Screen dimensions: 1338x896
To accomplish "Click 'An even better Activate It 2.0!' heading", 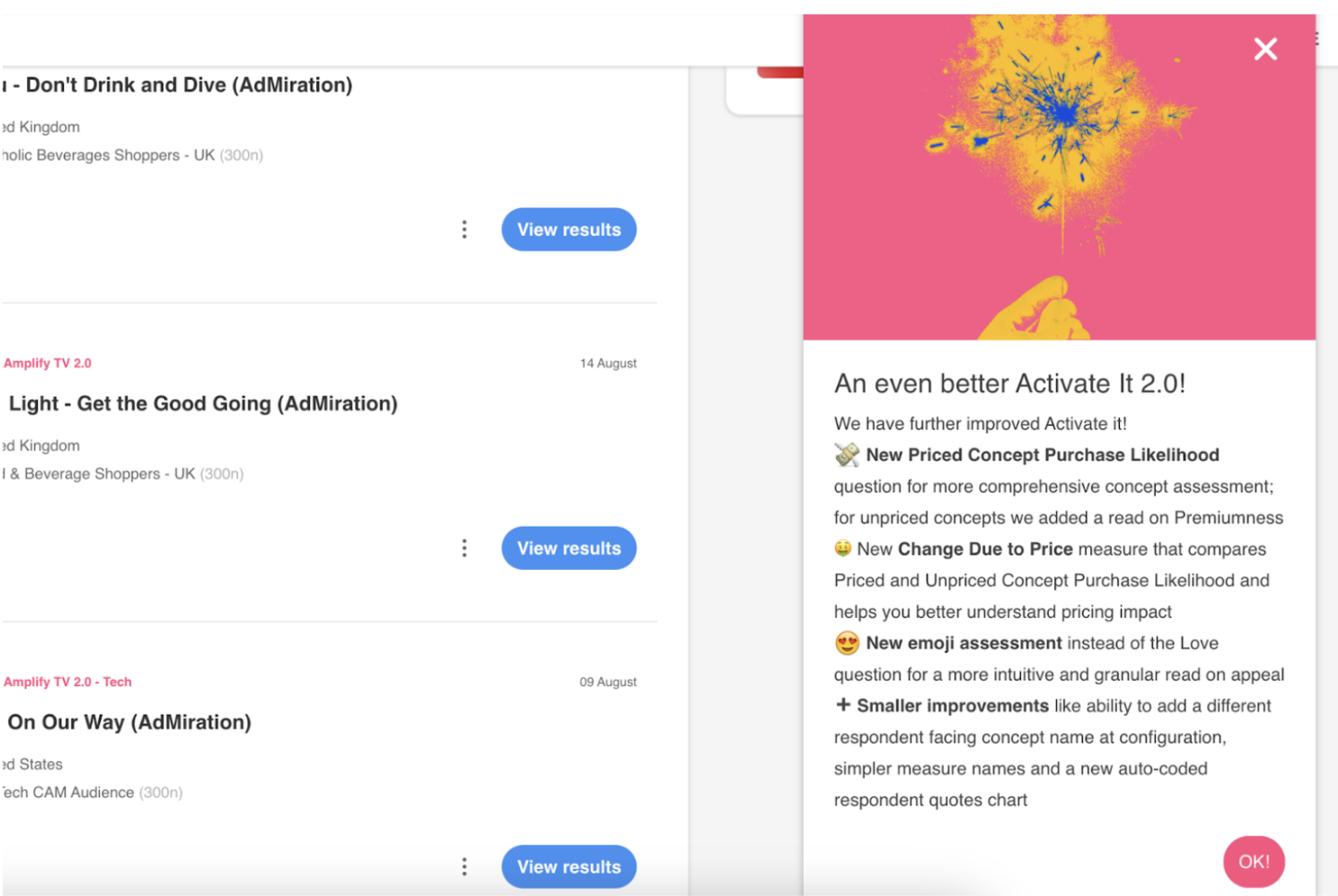I will coord(1009,384).
